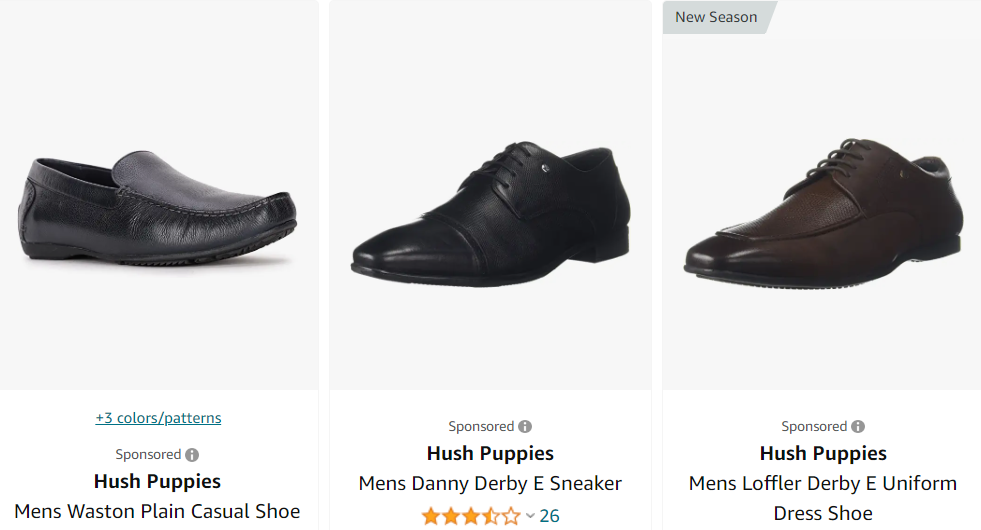This screenshot has width=981, height=530.
Task: Click Hush Puppies brand above Loffler Derby shoe
Action: 823,454
